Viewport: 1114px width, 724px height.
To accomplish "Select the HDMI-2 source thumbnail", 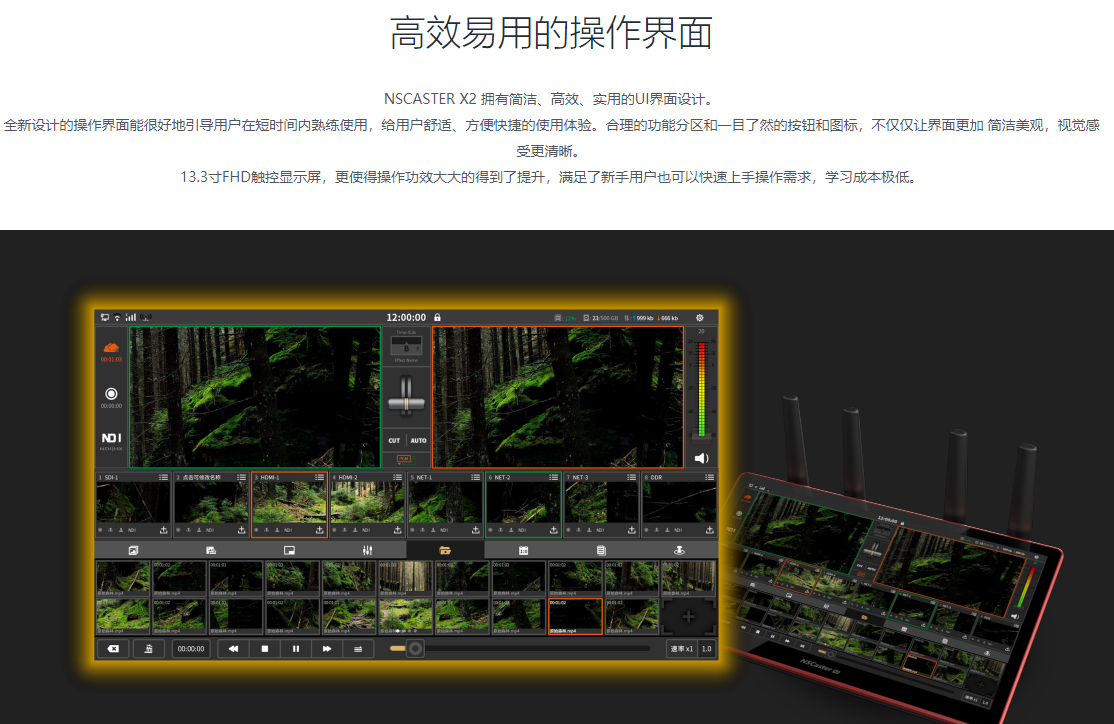I will tap(367, 503).
